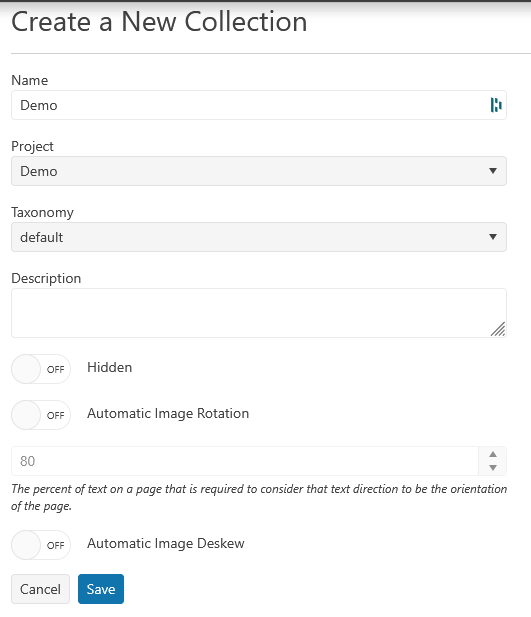Image resolution: width=531 pixels, height=617 pixels.
Task: Click the Create a New Collection heading
Action: (x=159, y=22)
